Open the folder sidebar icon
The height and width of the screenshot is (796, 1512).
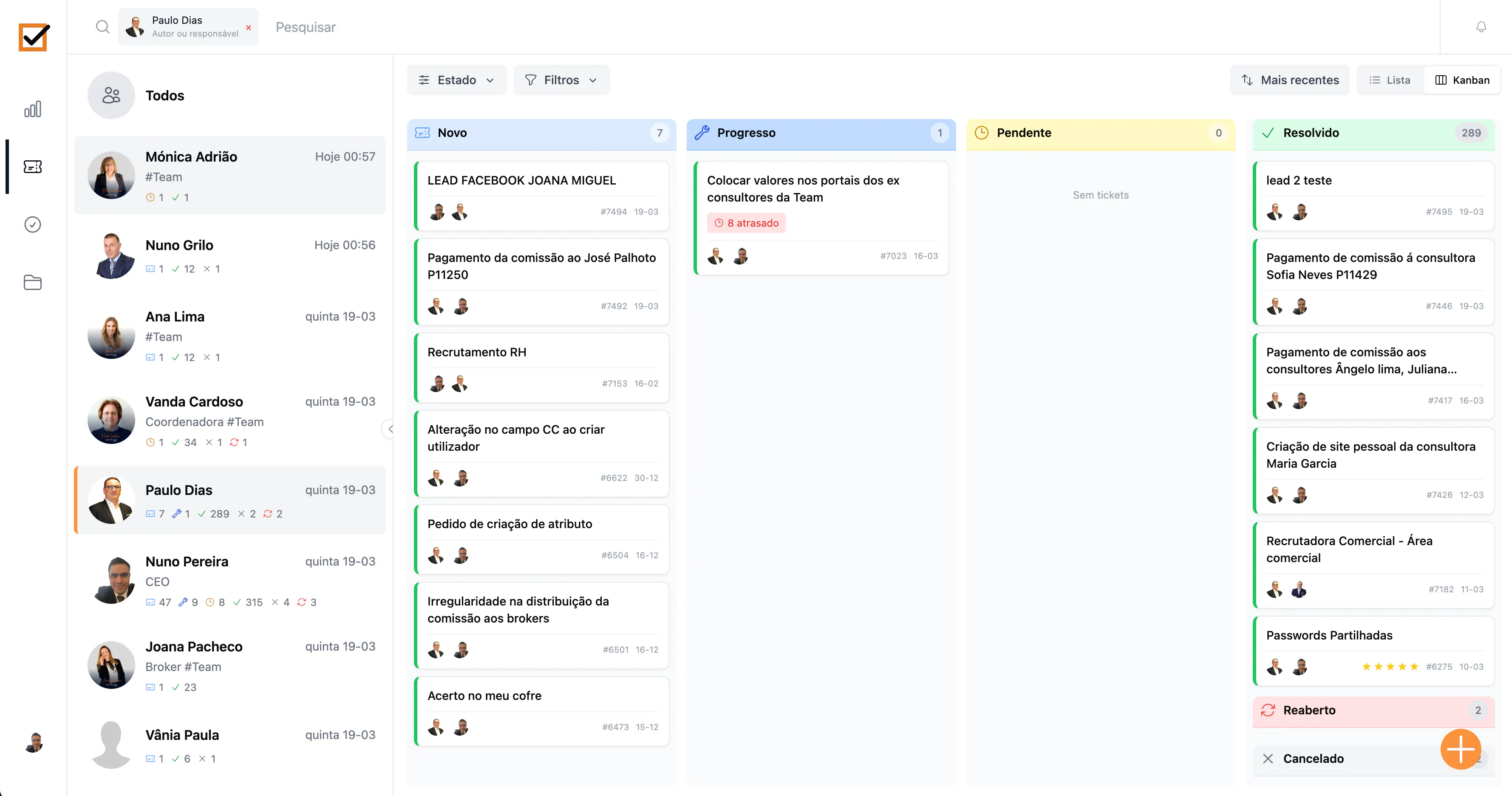tap(32, 283)
